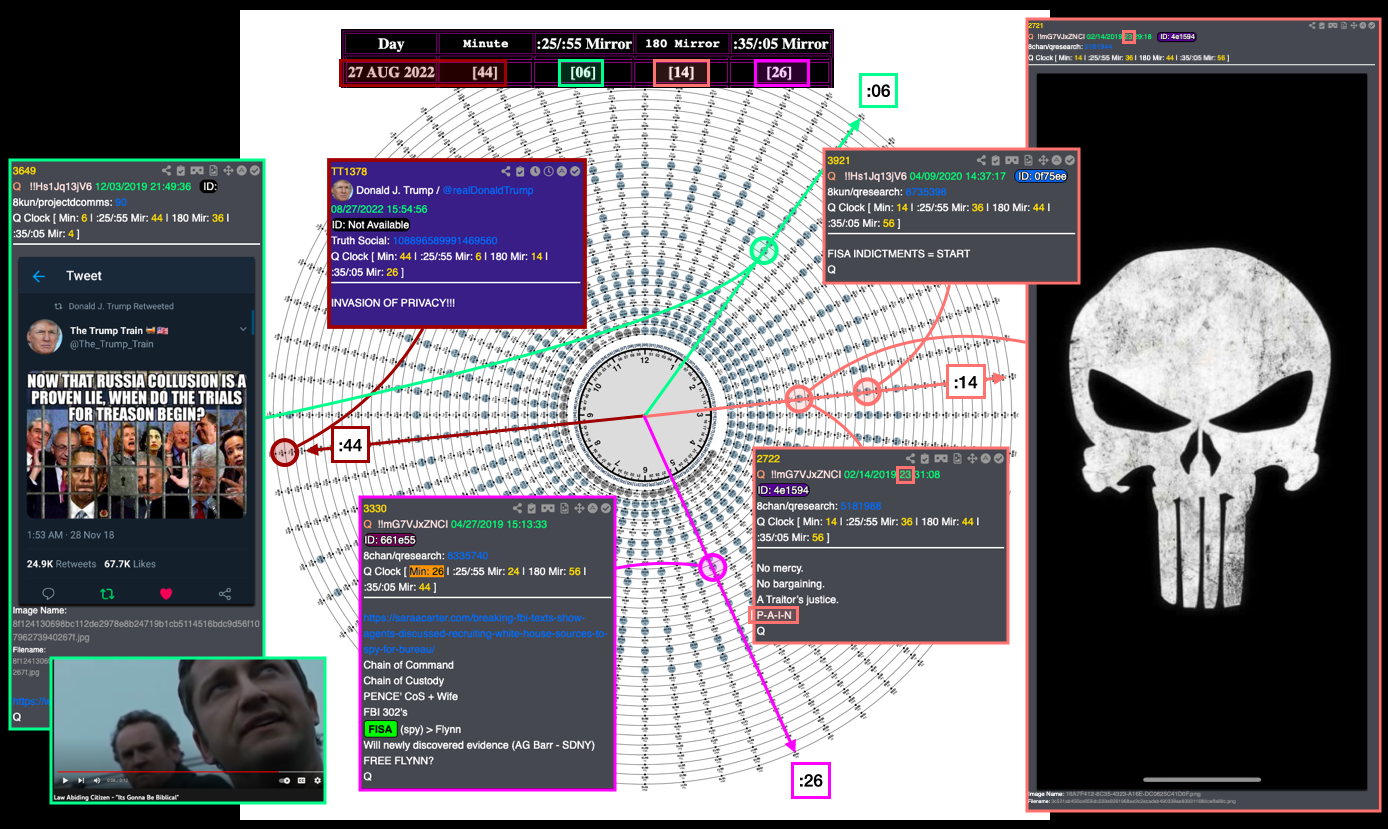
Task: Click green retweet icon under tweet
Action: [107, 594]
